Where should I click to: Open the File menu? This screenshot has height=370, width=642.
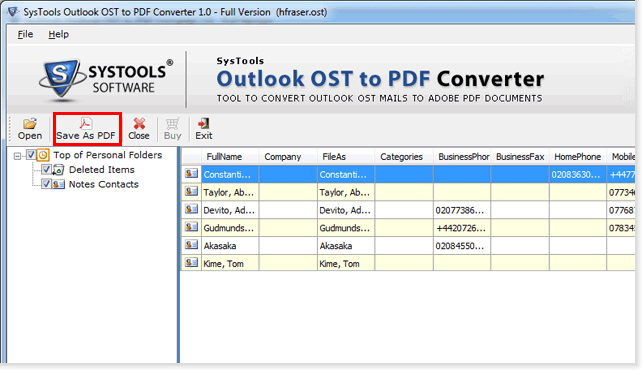pos(25,34)
